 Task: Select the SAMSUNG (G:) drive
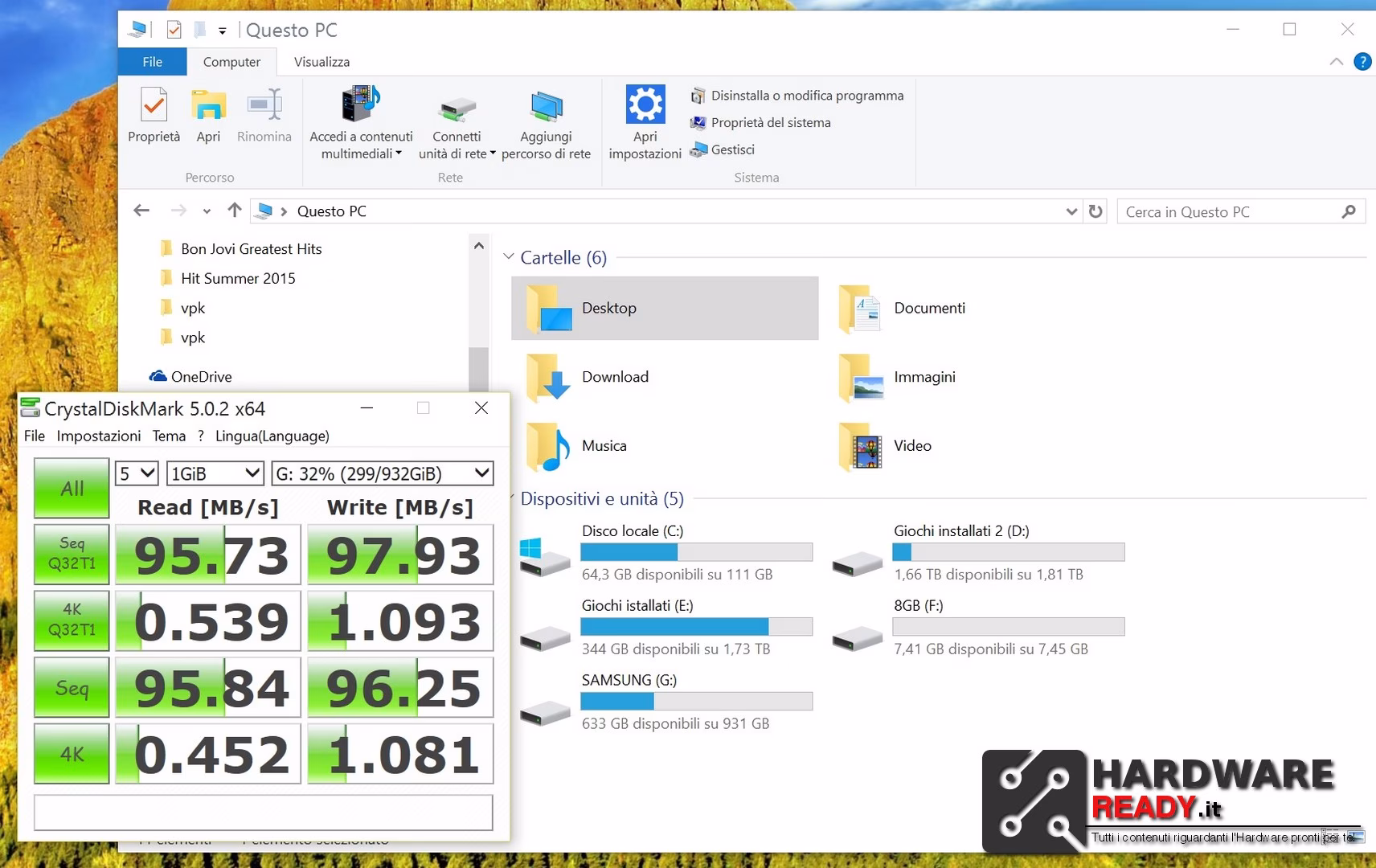click(x=665, y=702)
